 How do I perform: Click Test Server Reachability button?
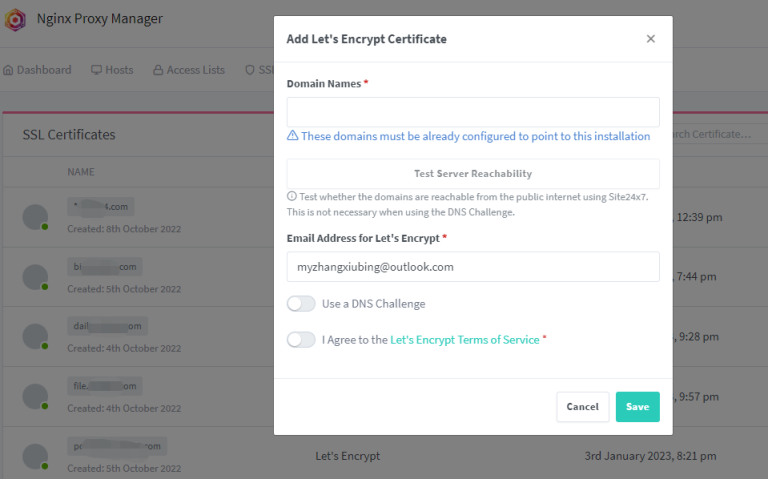(x=473, y=173)
